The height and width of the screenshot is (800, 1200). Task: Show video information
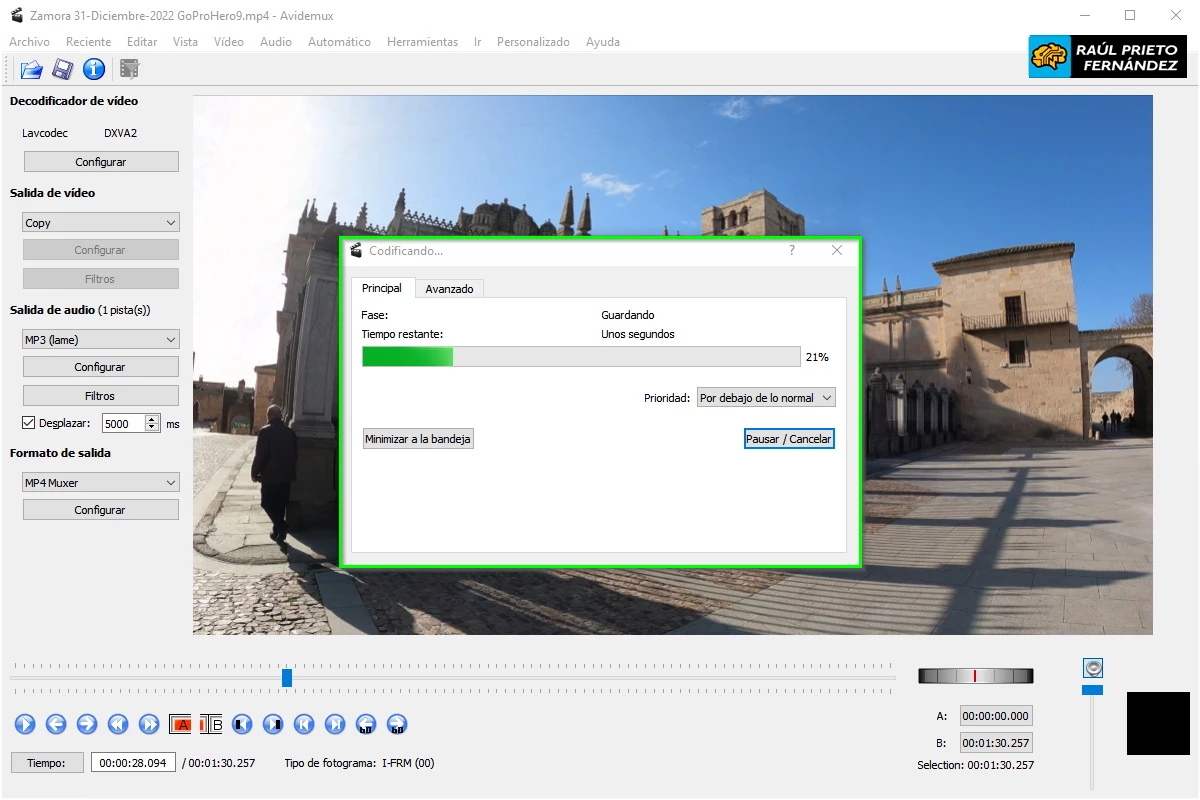(94, 69)
